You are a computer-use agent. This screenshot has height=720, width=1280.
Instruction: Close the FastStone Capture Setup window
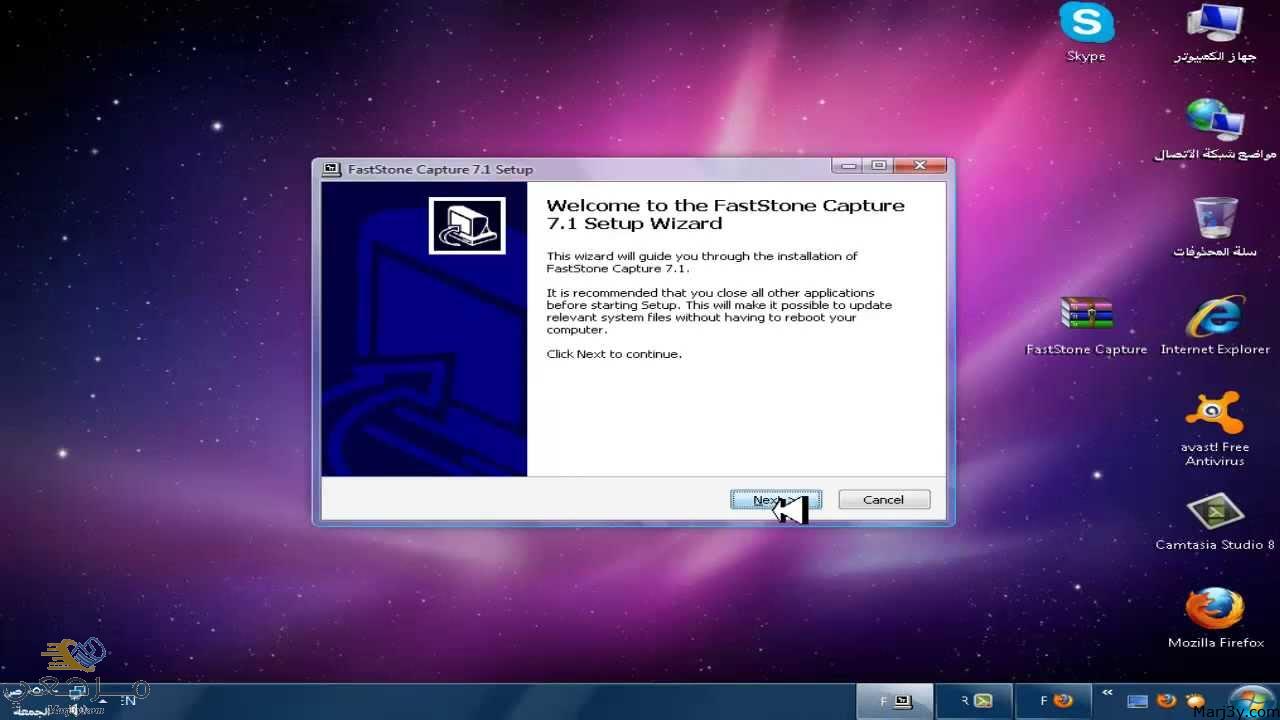tap(919, 165)
